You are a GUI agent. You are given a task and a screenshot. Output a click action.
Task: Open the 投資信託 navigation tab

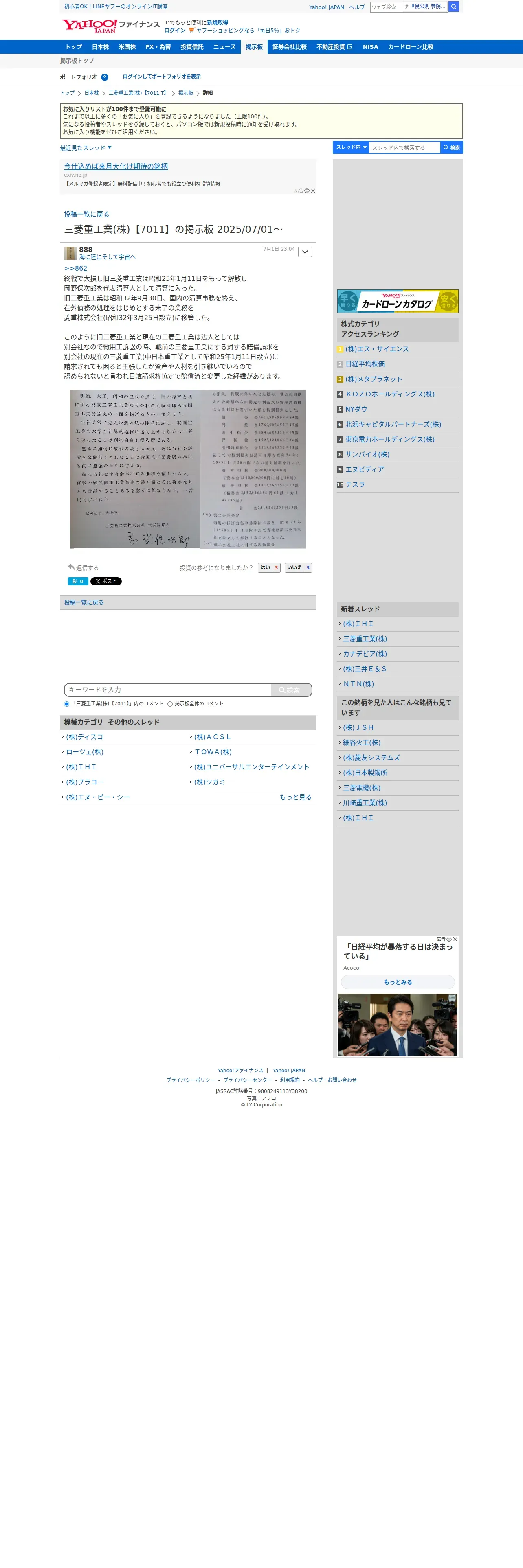[x=192, y=47]
